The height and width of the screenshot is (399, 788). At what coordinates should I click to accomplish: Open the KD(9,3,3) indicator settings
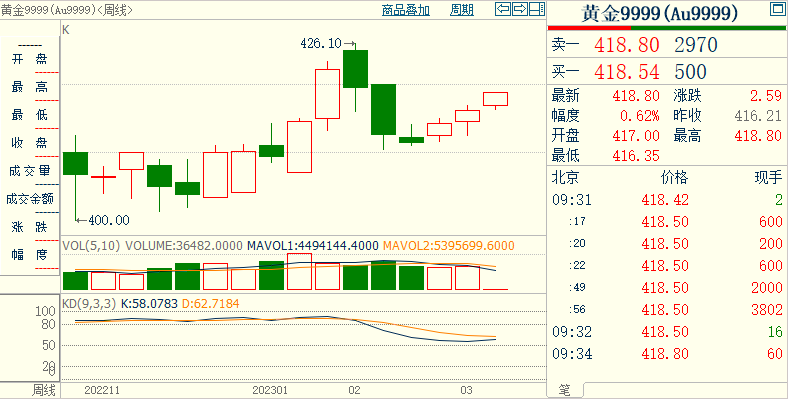[x=89, y=304]
